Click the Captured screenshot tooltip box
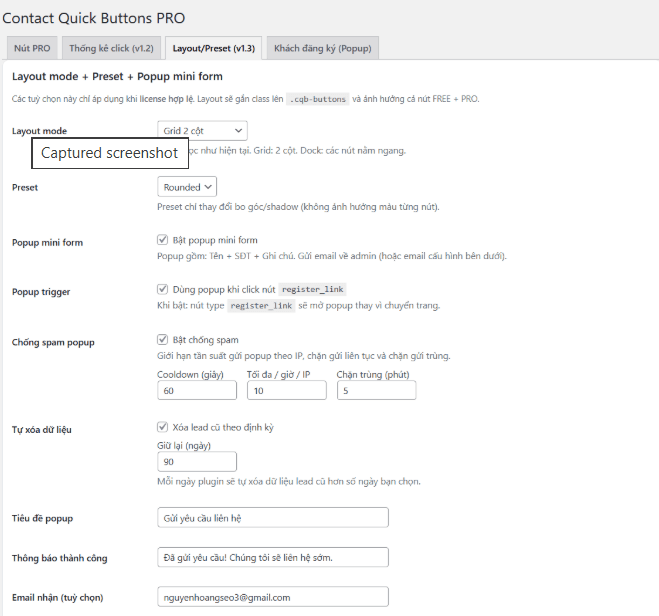The width and height of the screenshot is (659, 616). [x=109, y=153]
